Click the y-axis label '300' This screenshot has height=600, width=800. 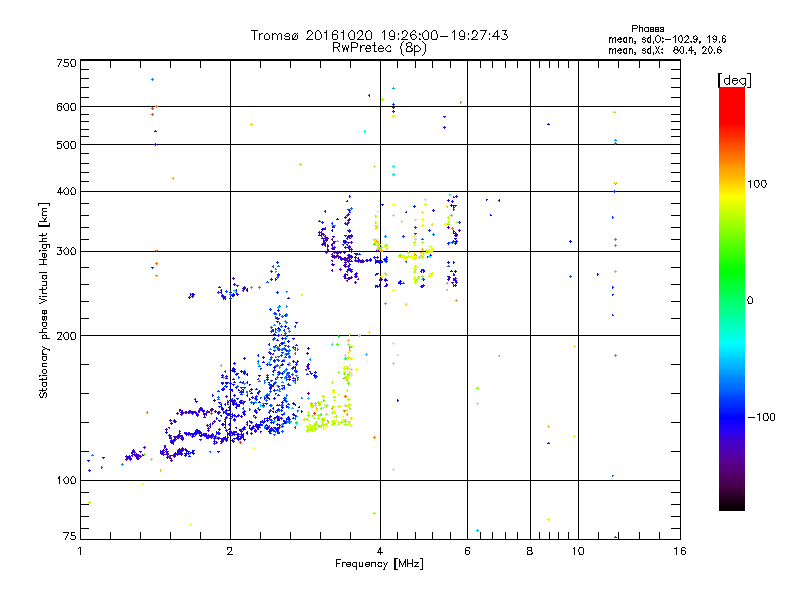[x=66, y=251]
